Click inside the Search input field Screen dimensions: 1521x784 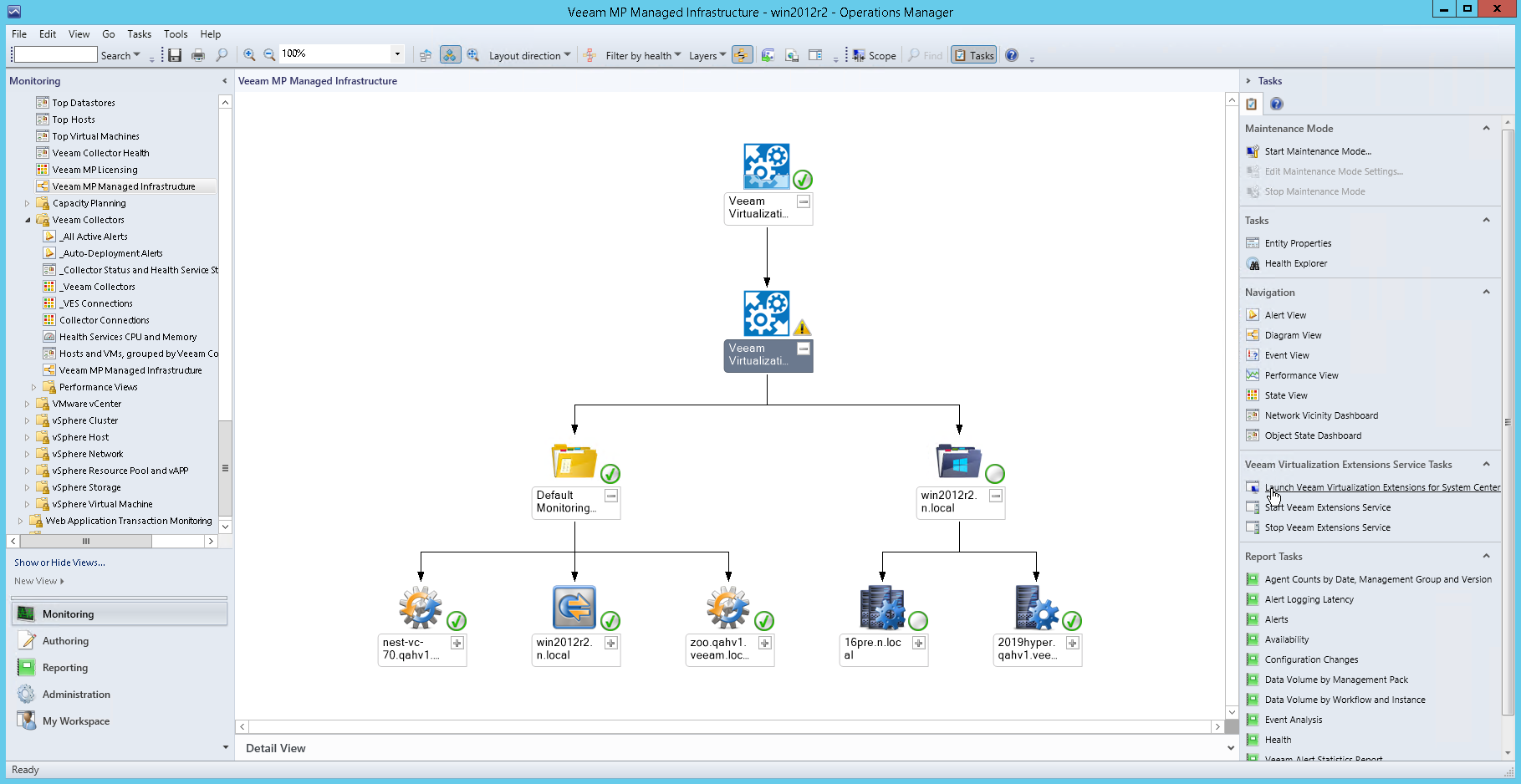point(55,54)
